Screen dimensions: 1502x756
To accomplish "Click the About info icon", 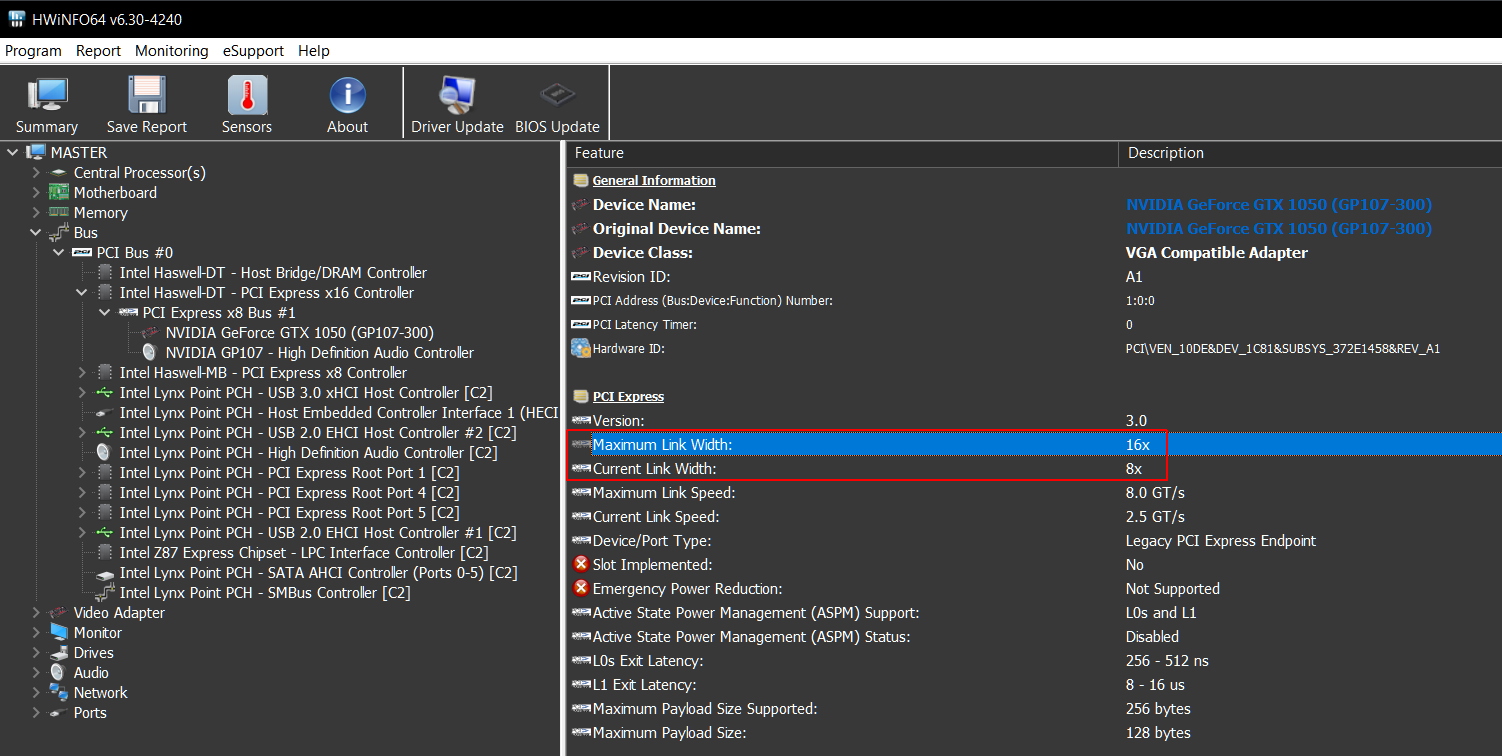I will pos(347,96).
